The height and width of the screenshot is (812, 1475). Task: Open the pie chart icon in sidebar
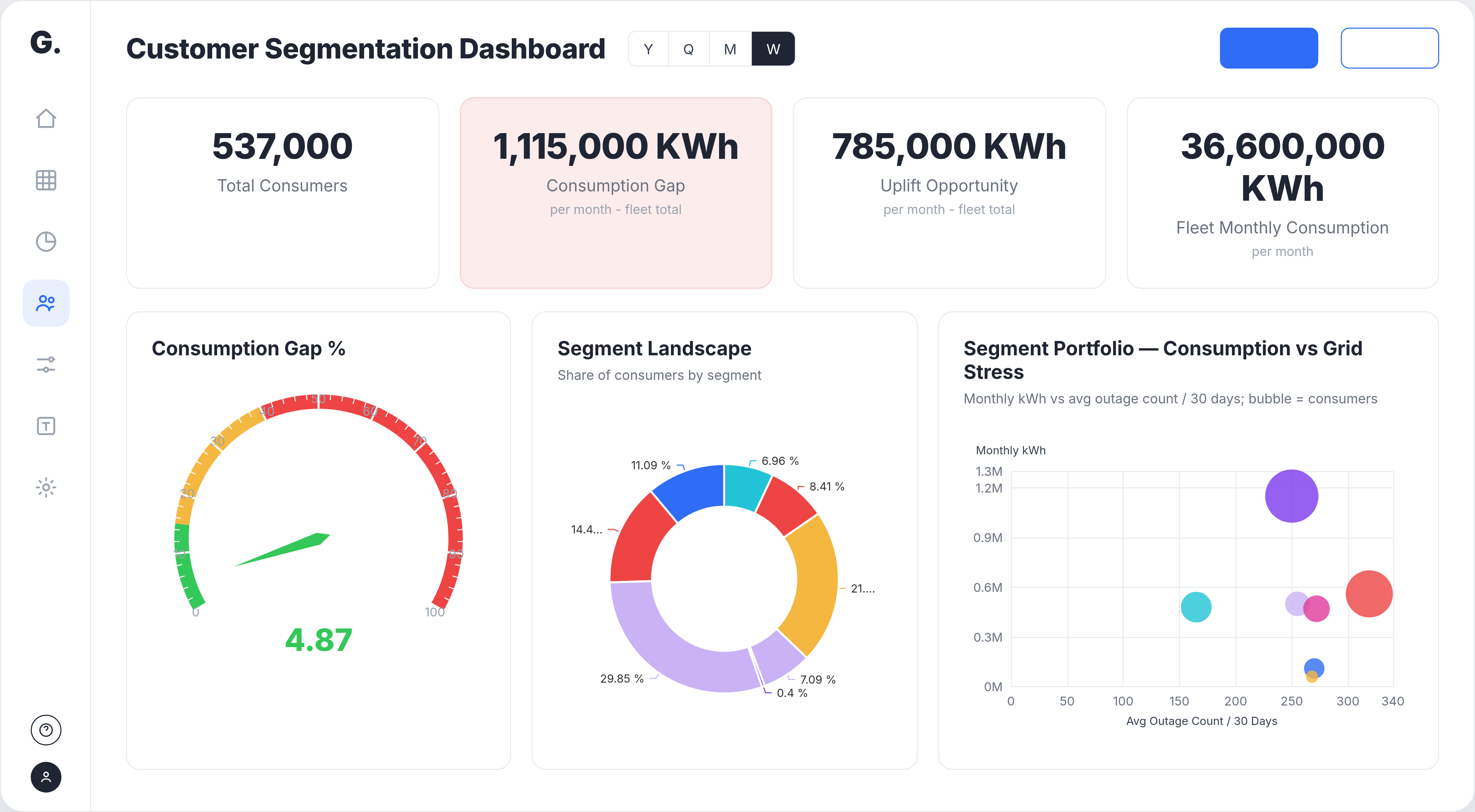[x=46, y=241]
